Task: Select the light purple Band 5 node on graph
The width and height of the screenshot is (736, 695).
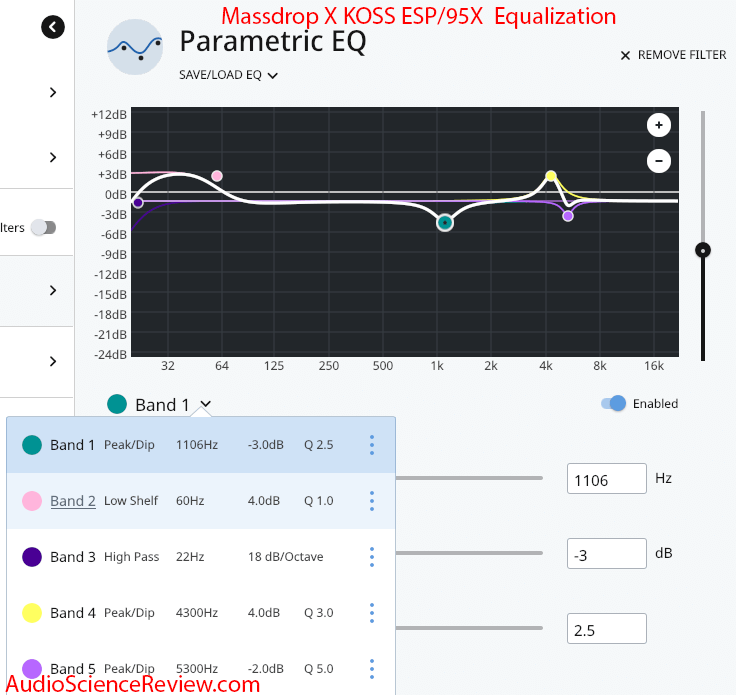Action: coord(567,216)
